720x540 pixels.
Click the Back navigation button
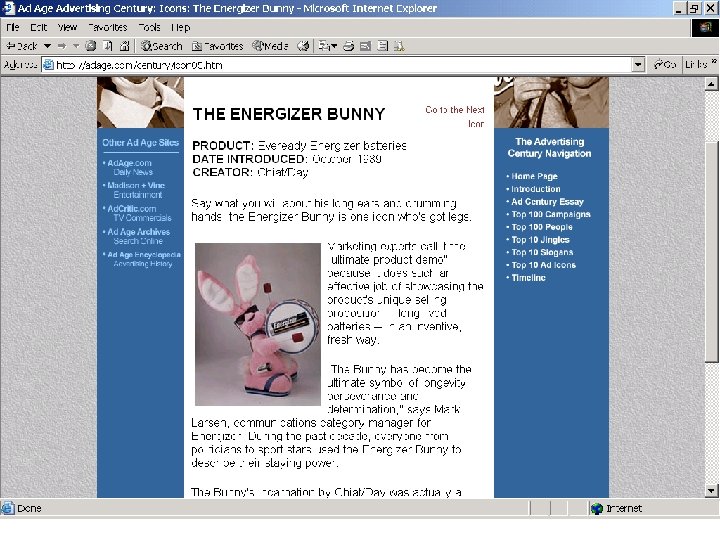(22, 46)
